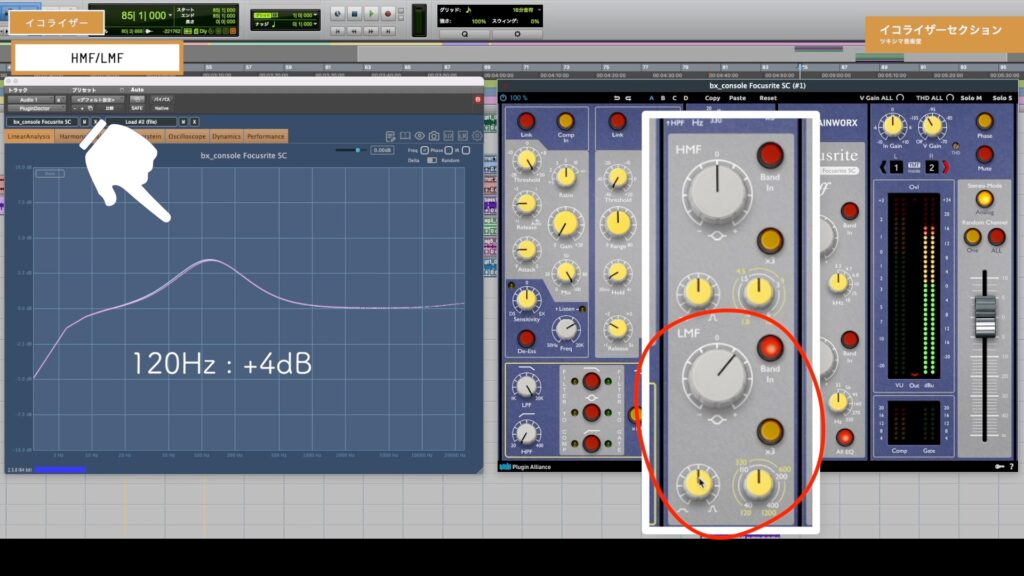
Task: Switch to the Dynamics tab
Action: pyautogui.click(x=227, y=136)
